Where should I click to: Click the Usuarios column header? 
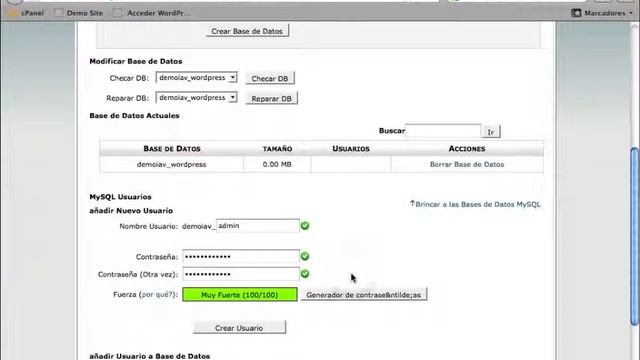tap(351, 149)
